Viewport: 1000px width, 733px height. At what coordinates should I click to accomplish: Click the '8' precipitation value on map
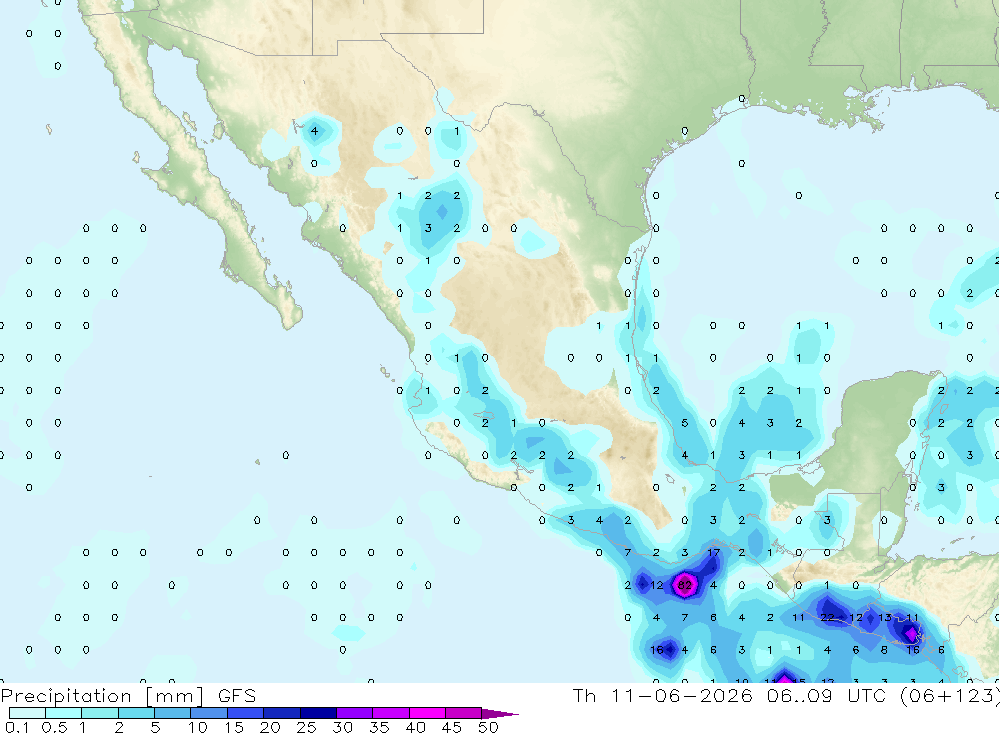[884, 650]
